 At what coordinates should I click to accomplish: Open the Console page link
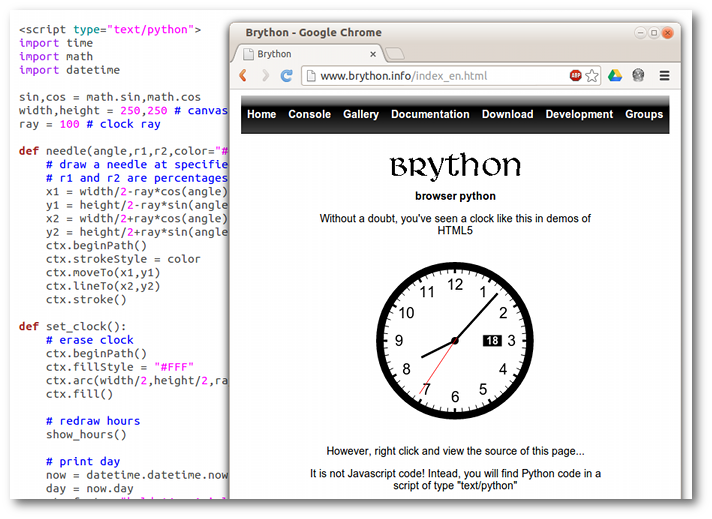[x=309, y=115]
